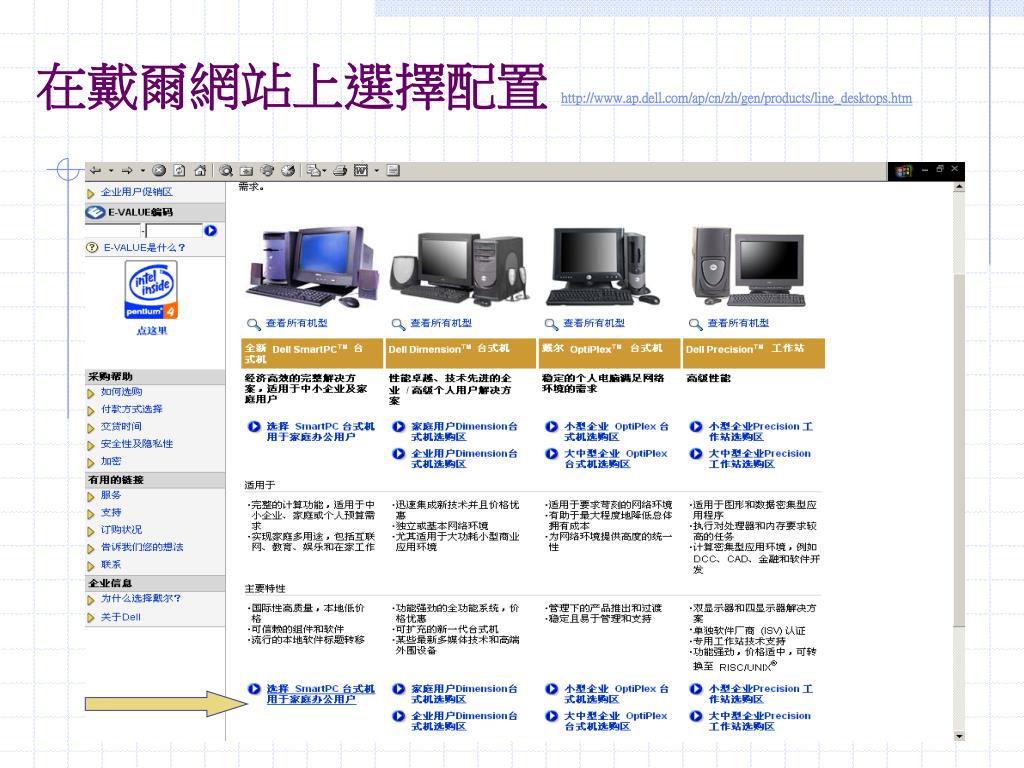Click the Edit with Word icon
Viewport: 1024px width, 768px height.
(x=360, y=170)
